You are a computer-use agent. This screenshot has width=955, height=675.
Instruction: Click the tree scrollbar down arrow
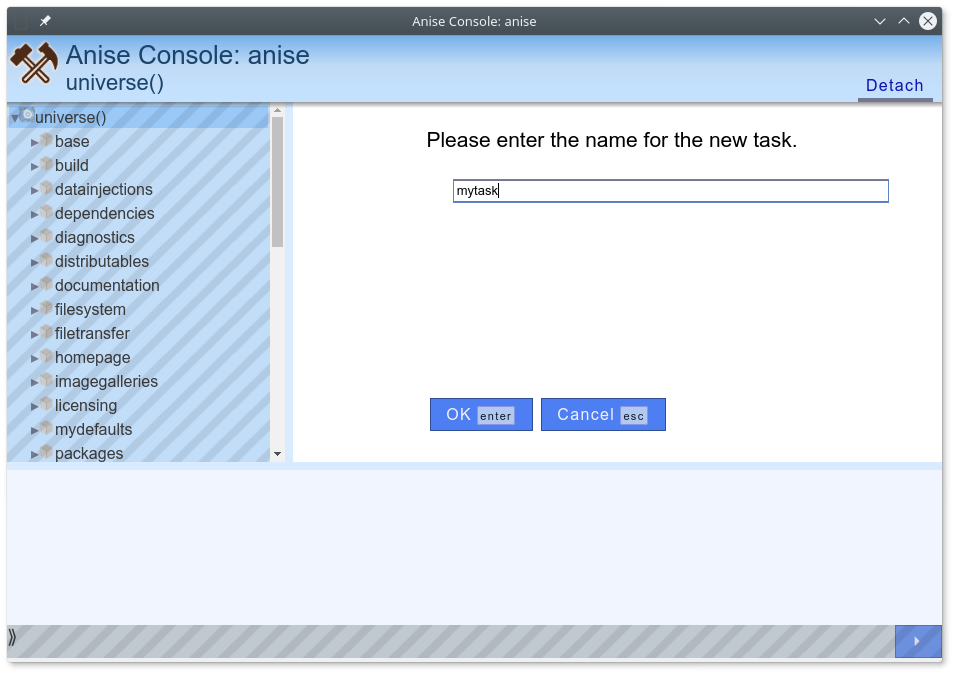(277, 454)
